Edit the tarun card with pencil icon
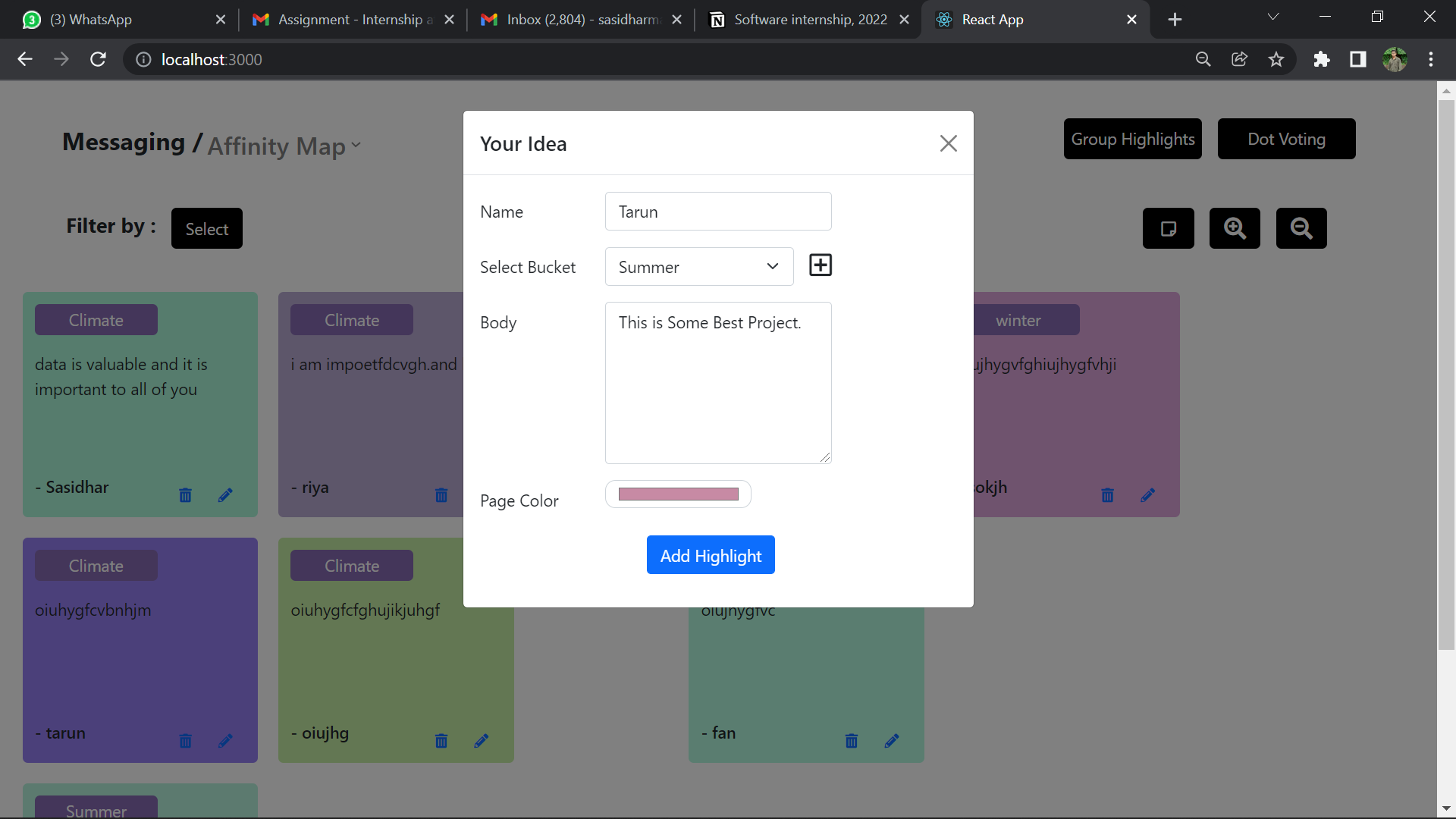 coord(225,741)
